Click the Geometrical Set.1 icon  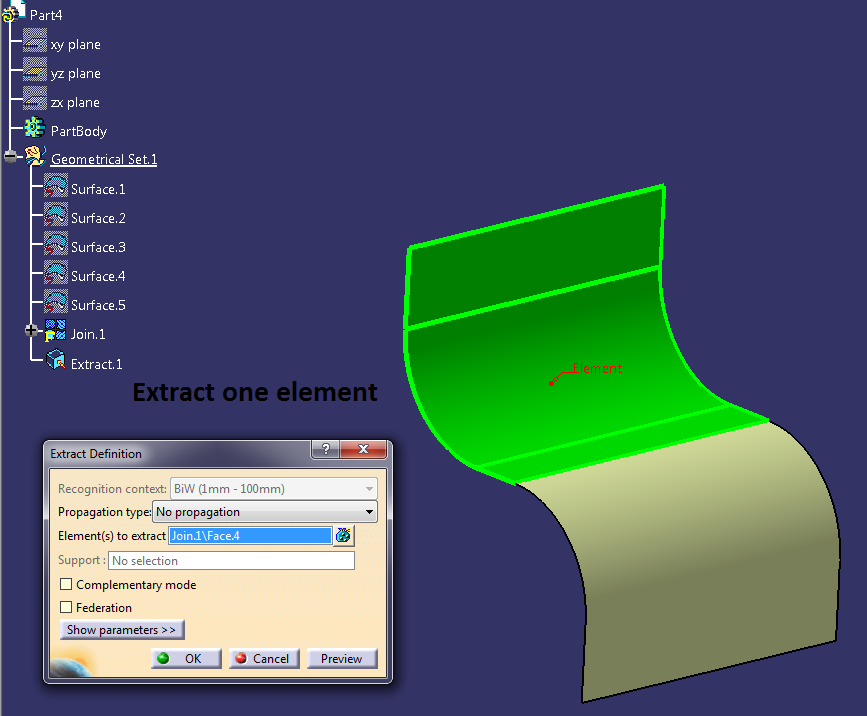(36, 155)
